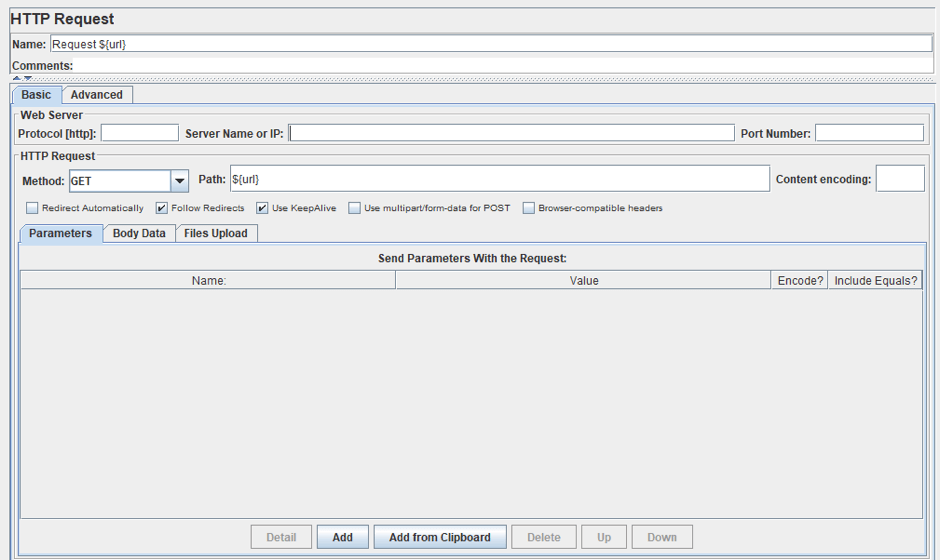Viewport: 940px width, 560px height.
Task: Click the Path field containing ${url}
Action: (x=500, y=179)
